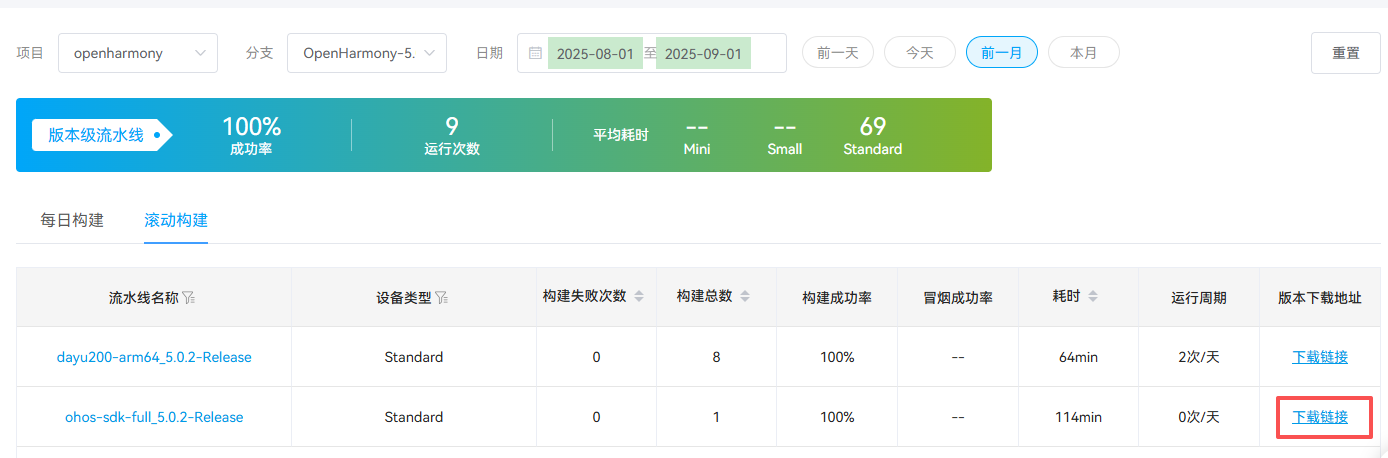Choose the 本月 quick date filter
Viewport: 1388px width, 458px height.
coord(1084,53)
